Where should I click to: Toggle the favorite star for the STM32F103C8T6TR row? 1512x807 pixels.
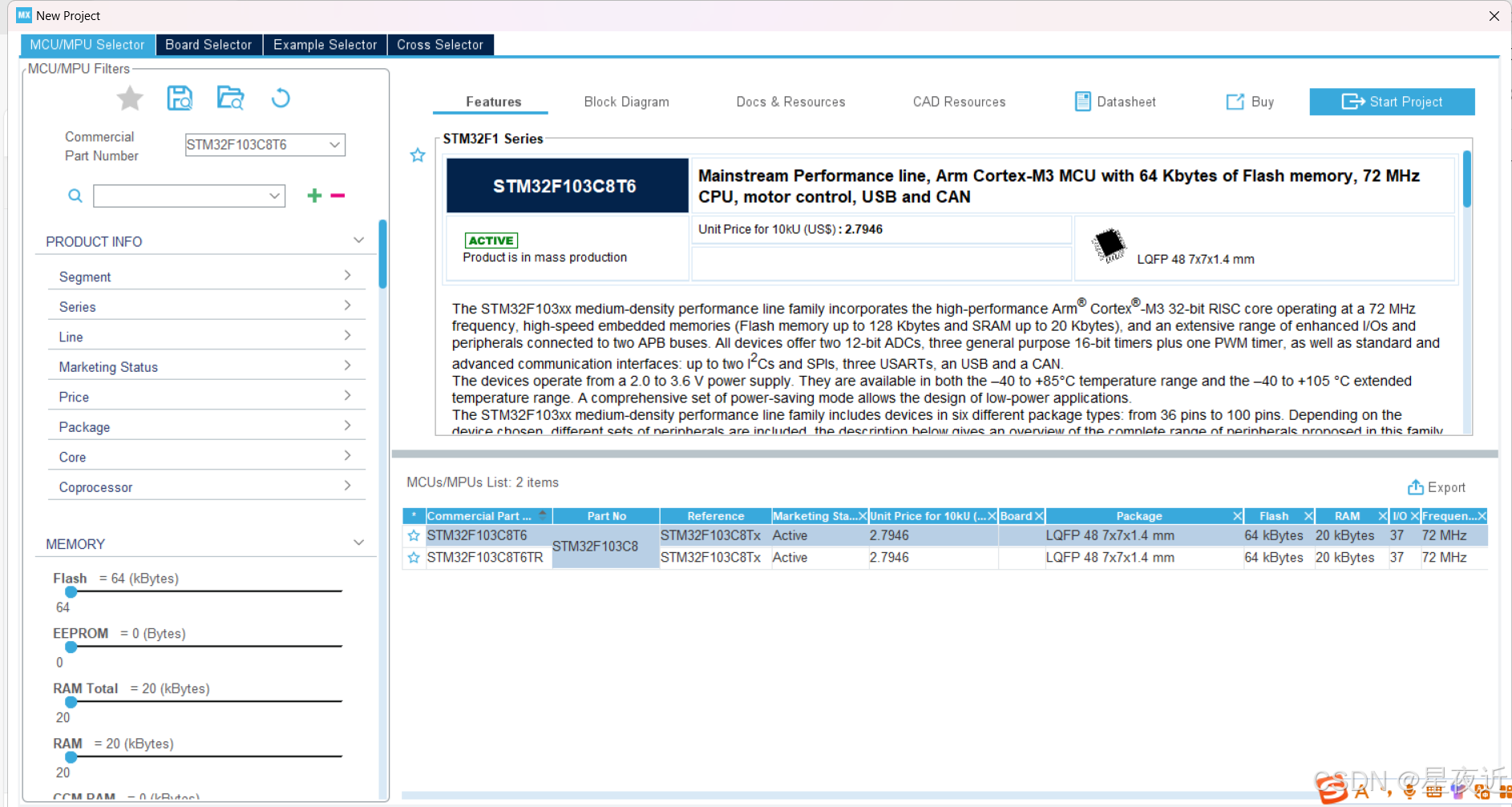[x=414, y=558]
